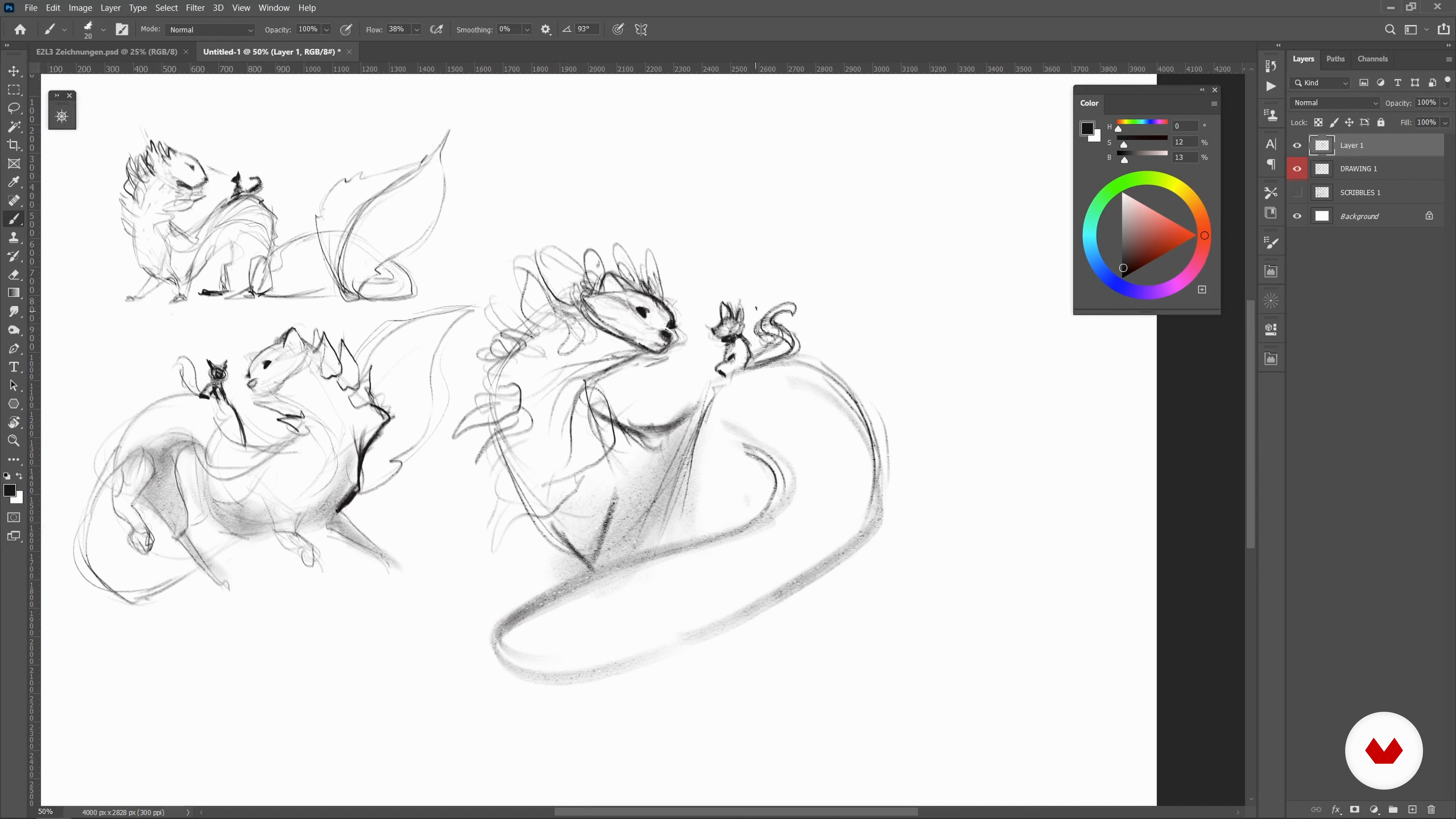Toggle Quick Mask mode button
The image size is (1456, 819).
coord(14,517)
